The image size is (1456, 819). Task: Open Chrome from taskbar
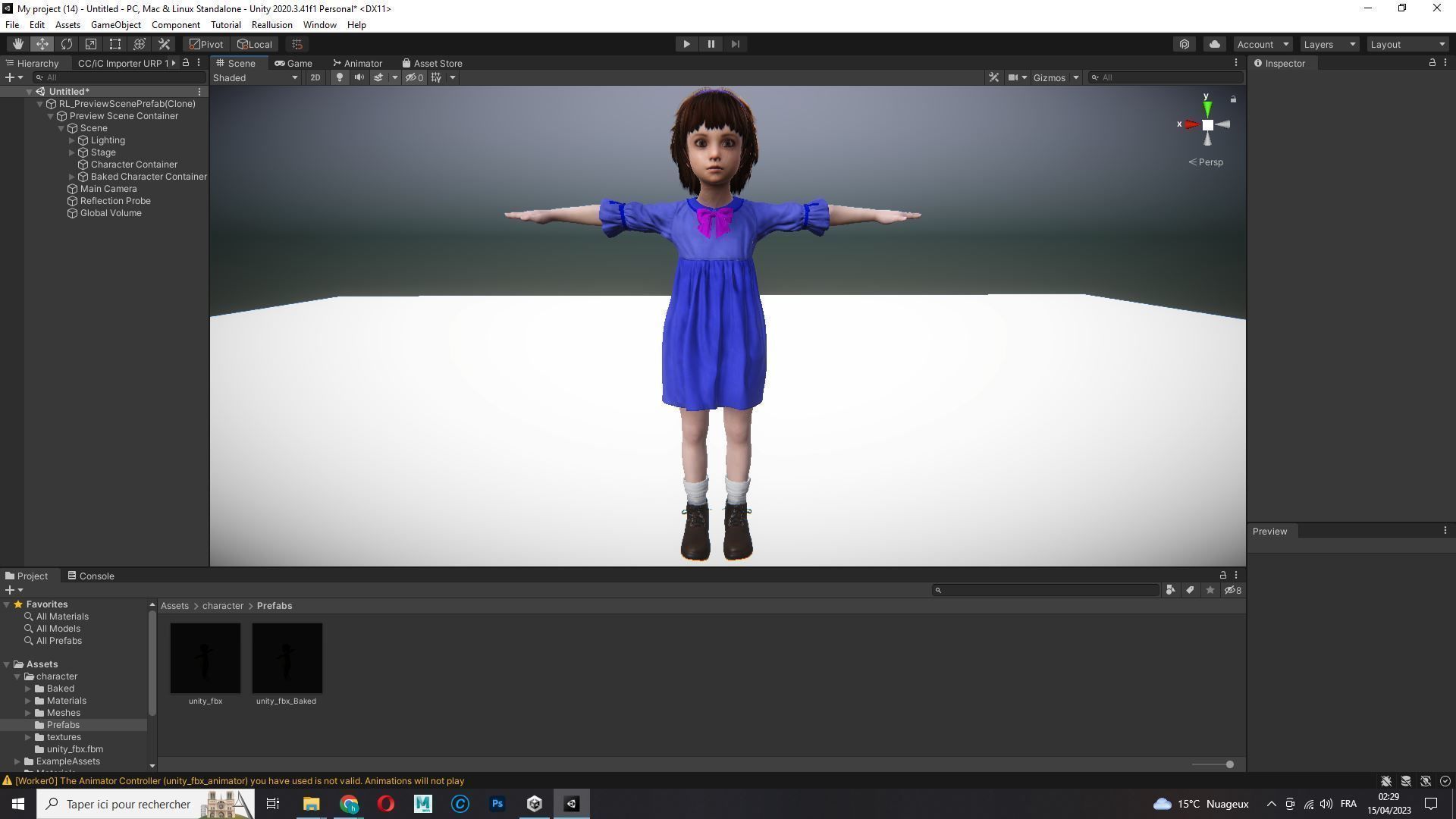pos(349,804)
